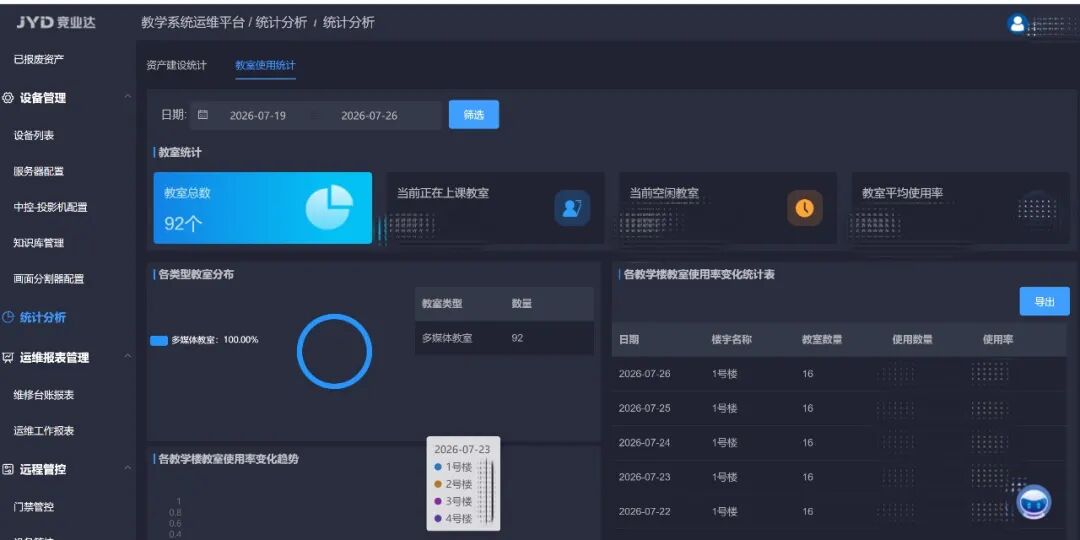This screenshot has height=540, width=1080.
Task: Click the 各教学楼教室使用率变化趋势 heading
Action: [x=229, y=459]
